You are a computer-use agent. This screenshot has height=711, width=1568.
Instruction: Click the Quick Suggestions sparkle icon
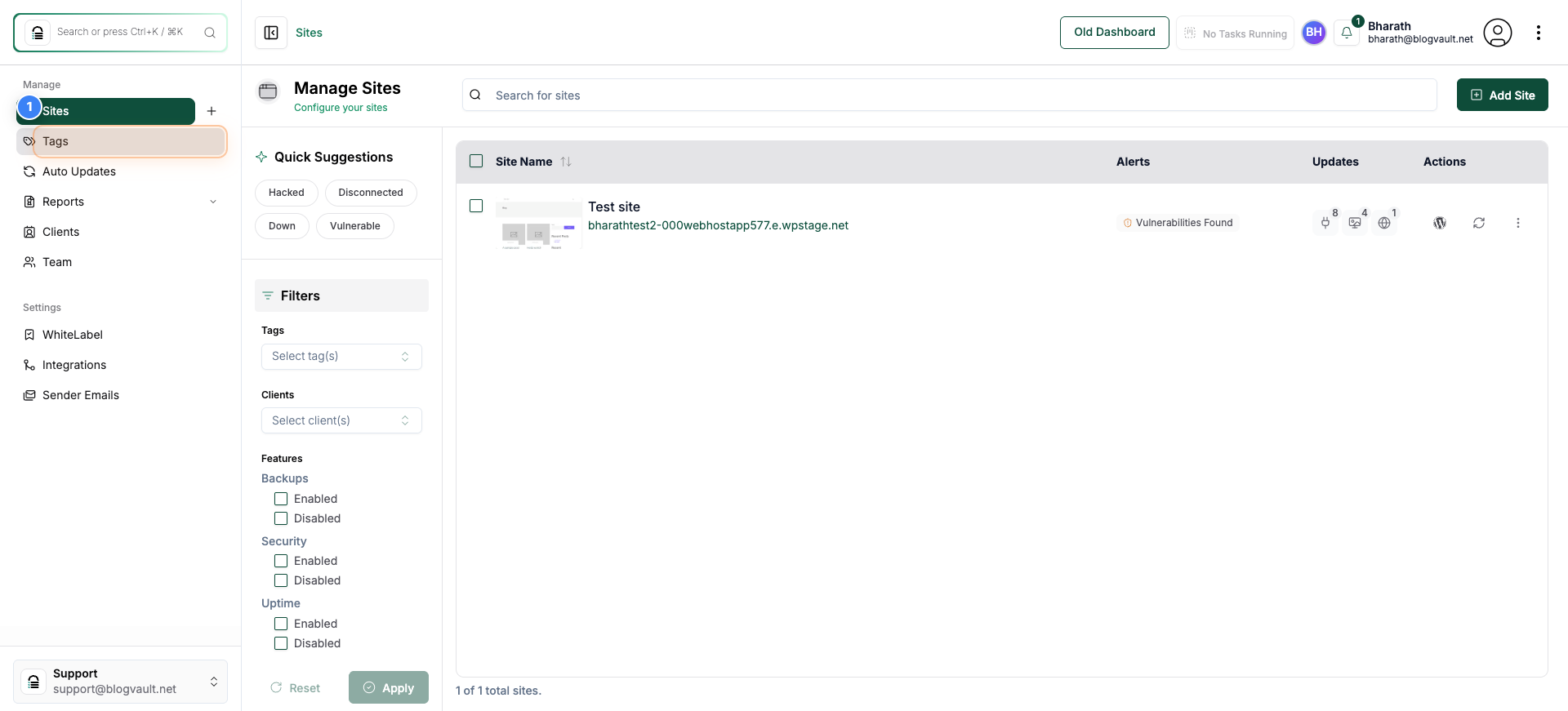click(x=261, y=157)
